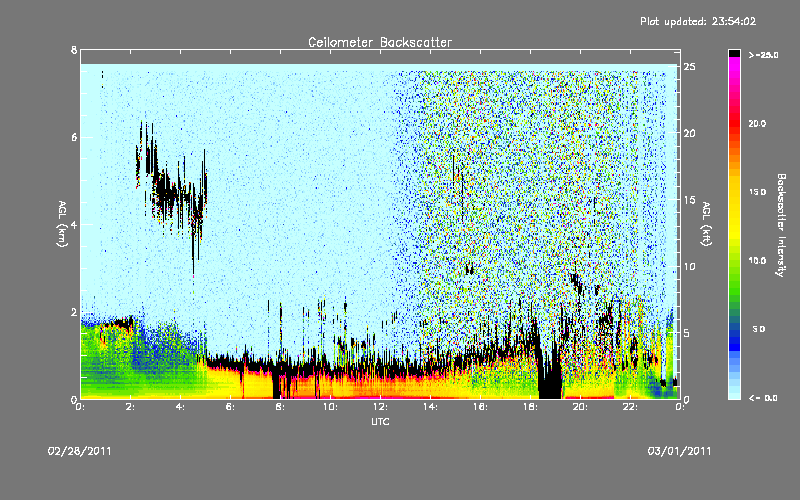Image resolution: width=800 pixels, height=500 pixels.
Task: Click the '6' tick on left km axis
Action: (74, 137)
